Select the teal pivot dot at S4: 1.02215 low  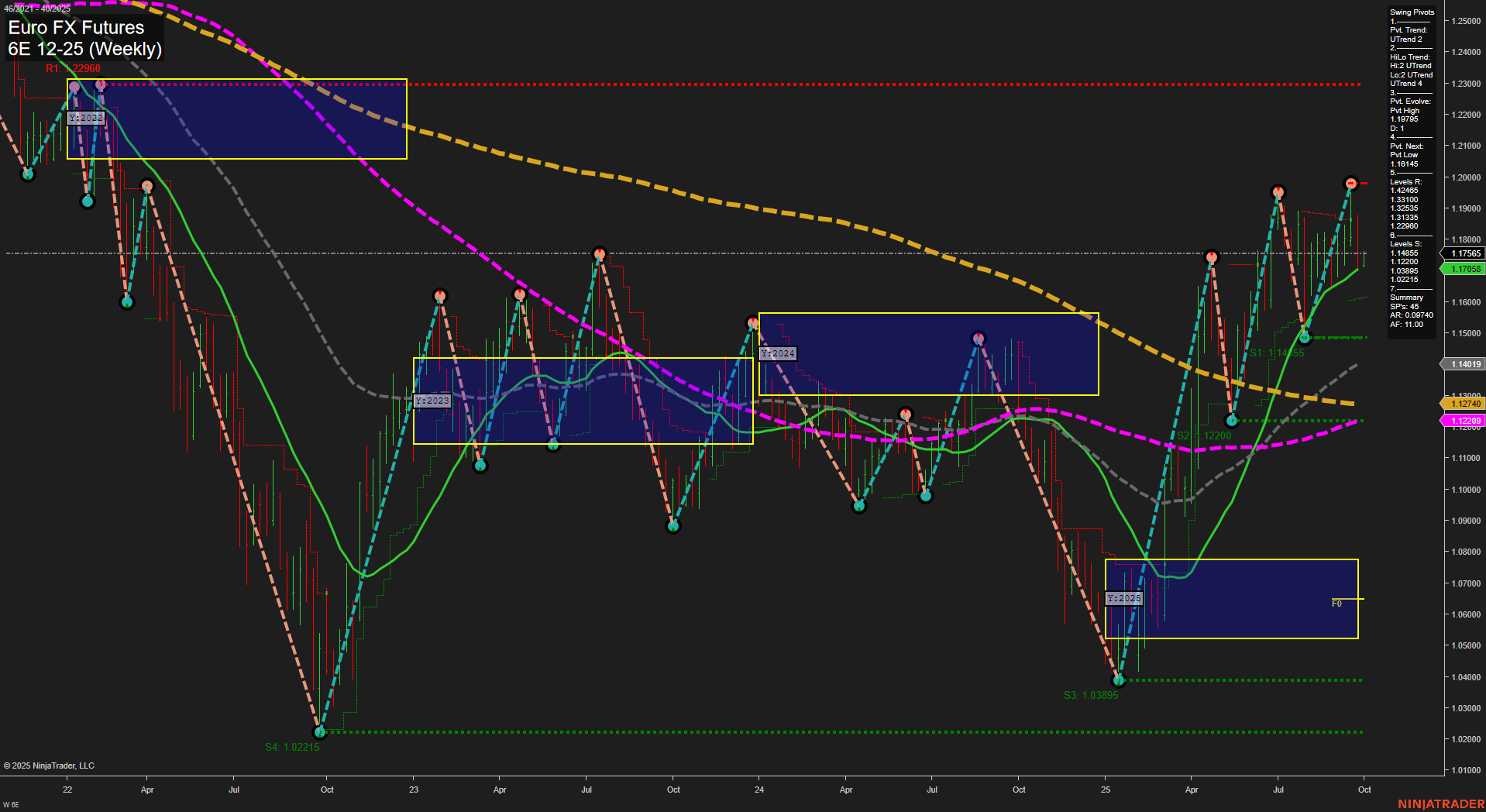[x=319, y=730]
